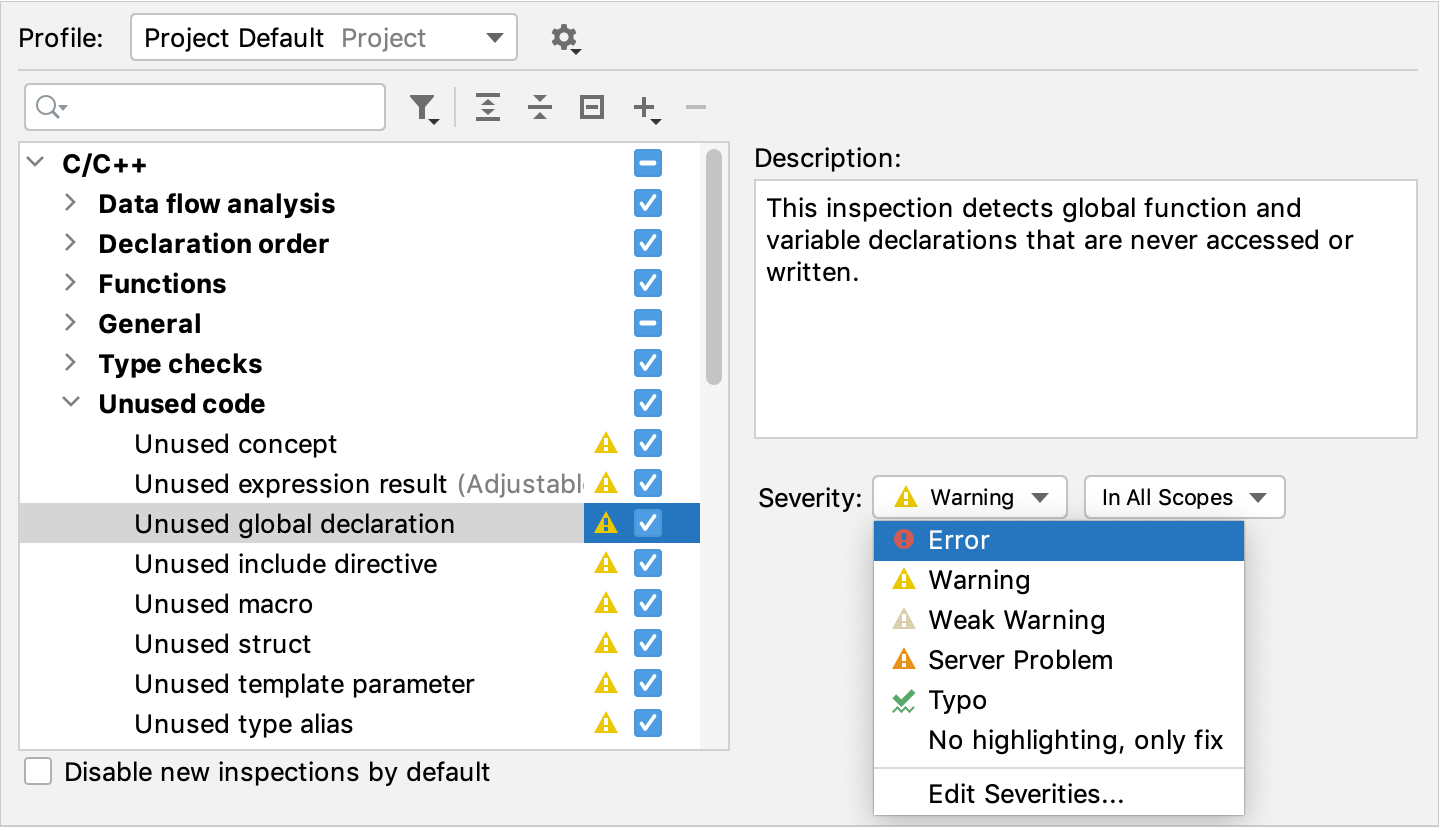
Task: Open the In All Scopes dropdown
Action: point(1184,497)
